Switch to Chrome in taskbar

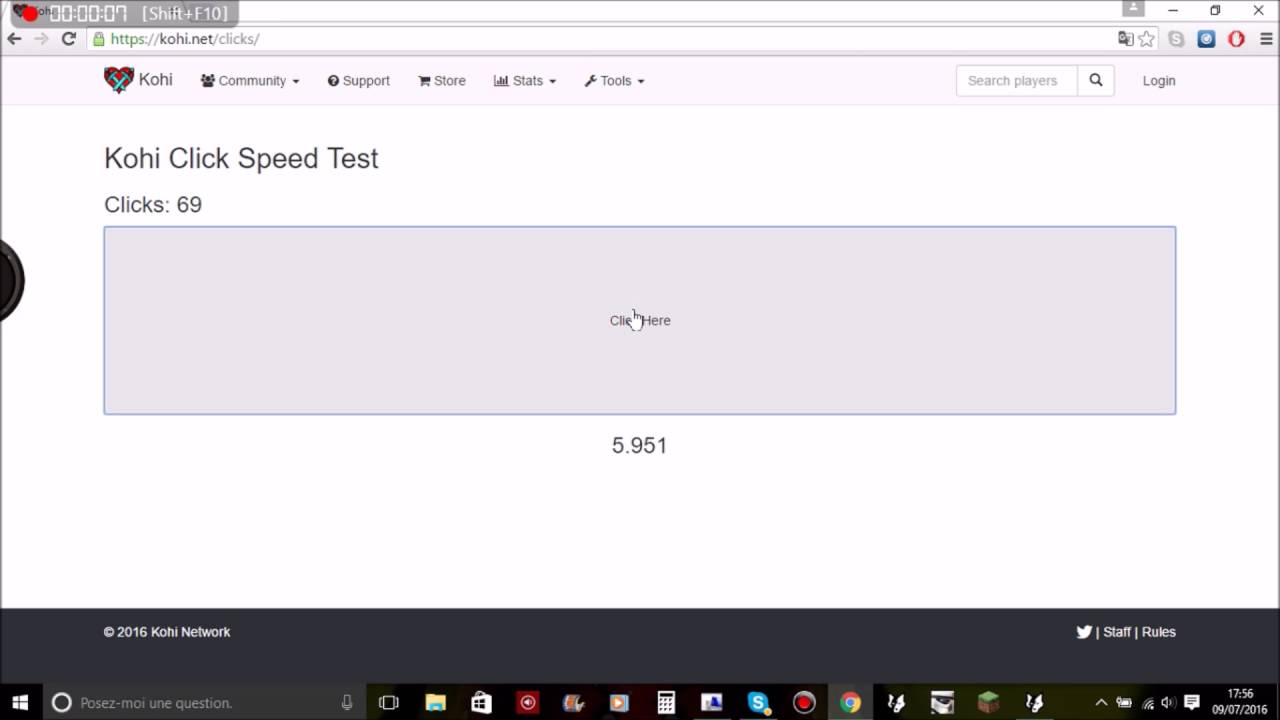[x=850, y=703]
